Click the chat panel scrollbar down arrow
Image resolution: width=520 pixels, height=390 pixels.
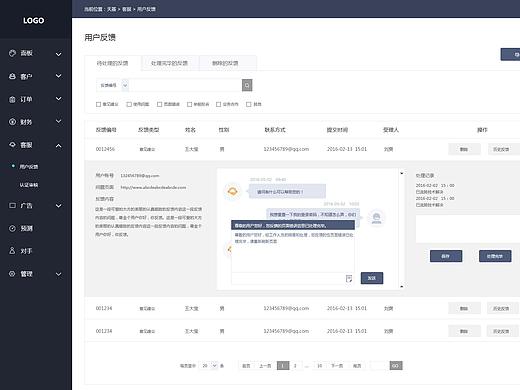402,286
